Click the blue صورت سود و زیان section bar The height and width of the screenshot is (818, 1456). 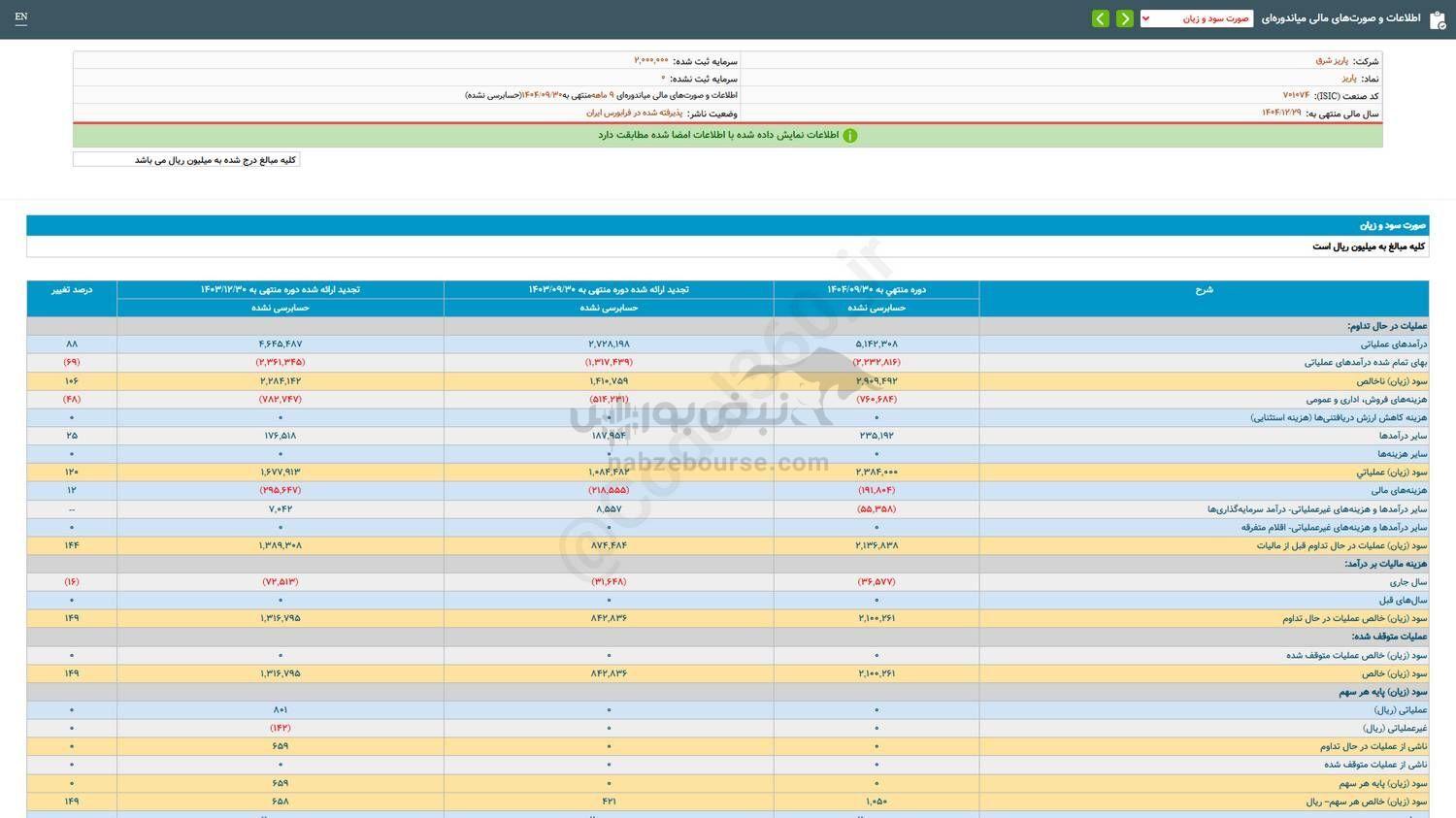pos(728,224)
